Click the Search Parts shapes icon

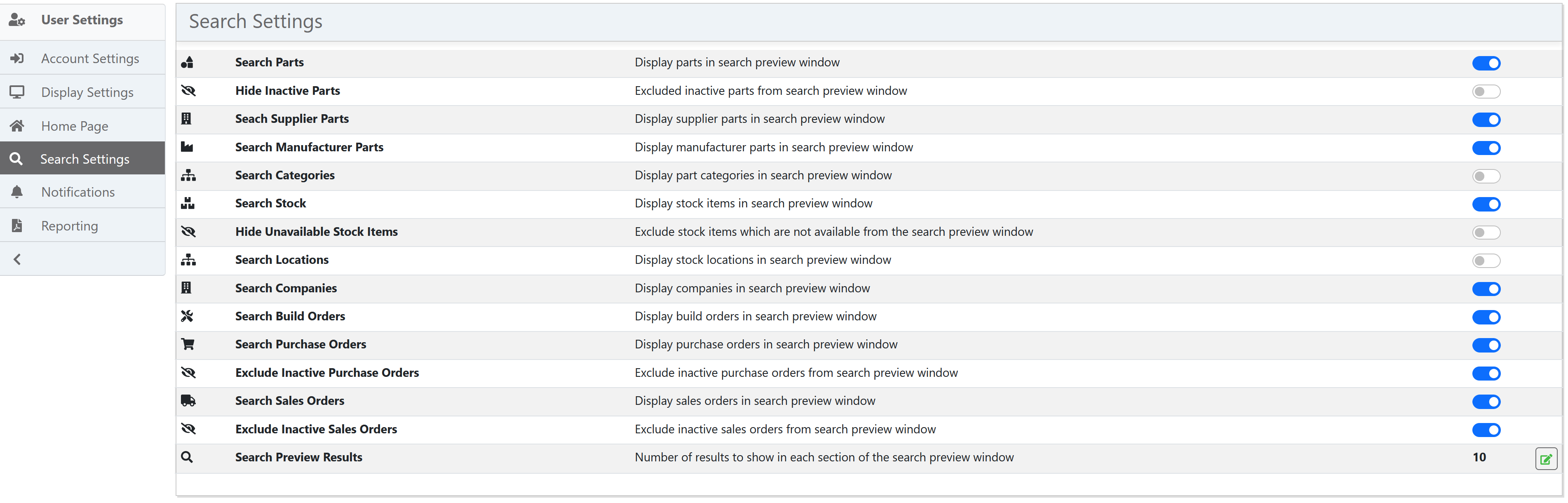point(188,63)
